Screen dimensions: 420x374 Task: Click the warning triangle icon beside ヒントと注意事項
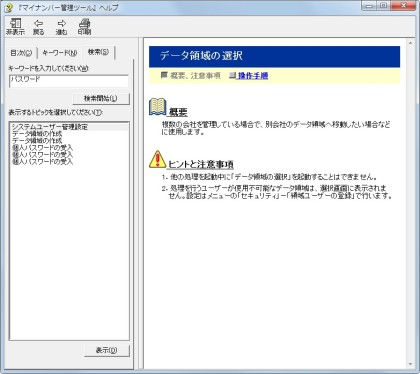[x=157, y=159]
